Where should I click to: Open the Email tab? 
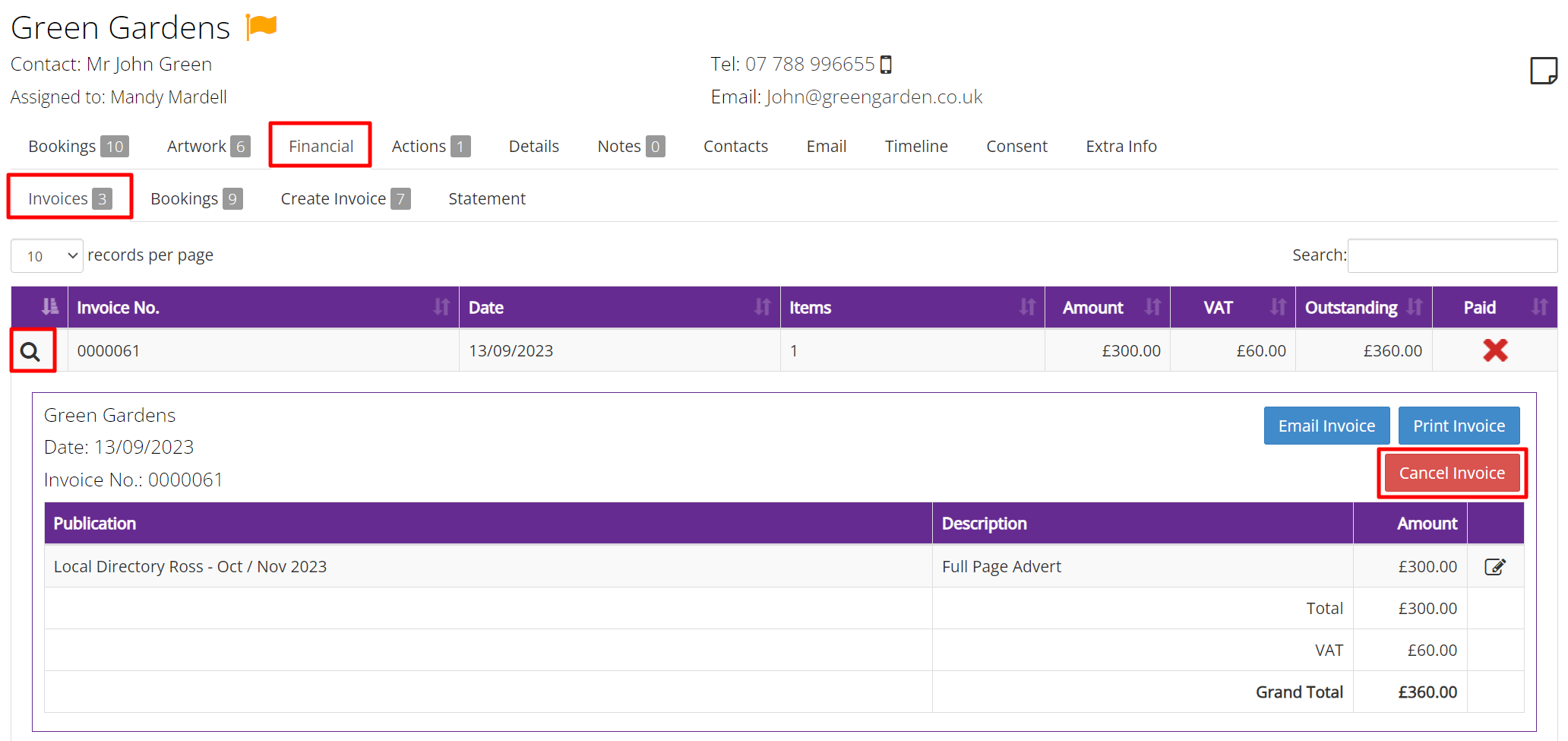(x=826, y=146)
